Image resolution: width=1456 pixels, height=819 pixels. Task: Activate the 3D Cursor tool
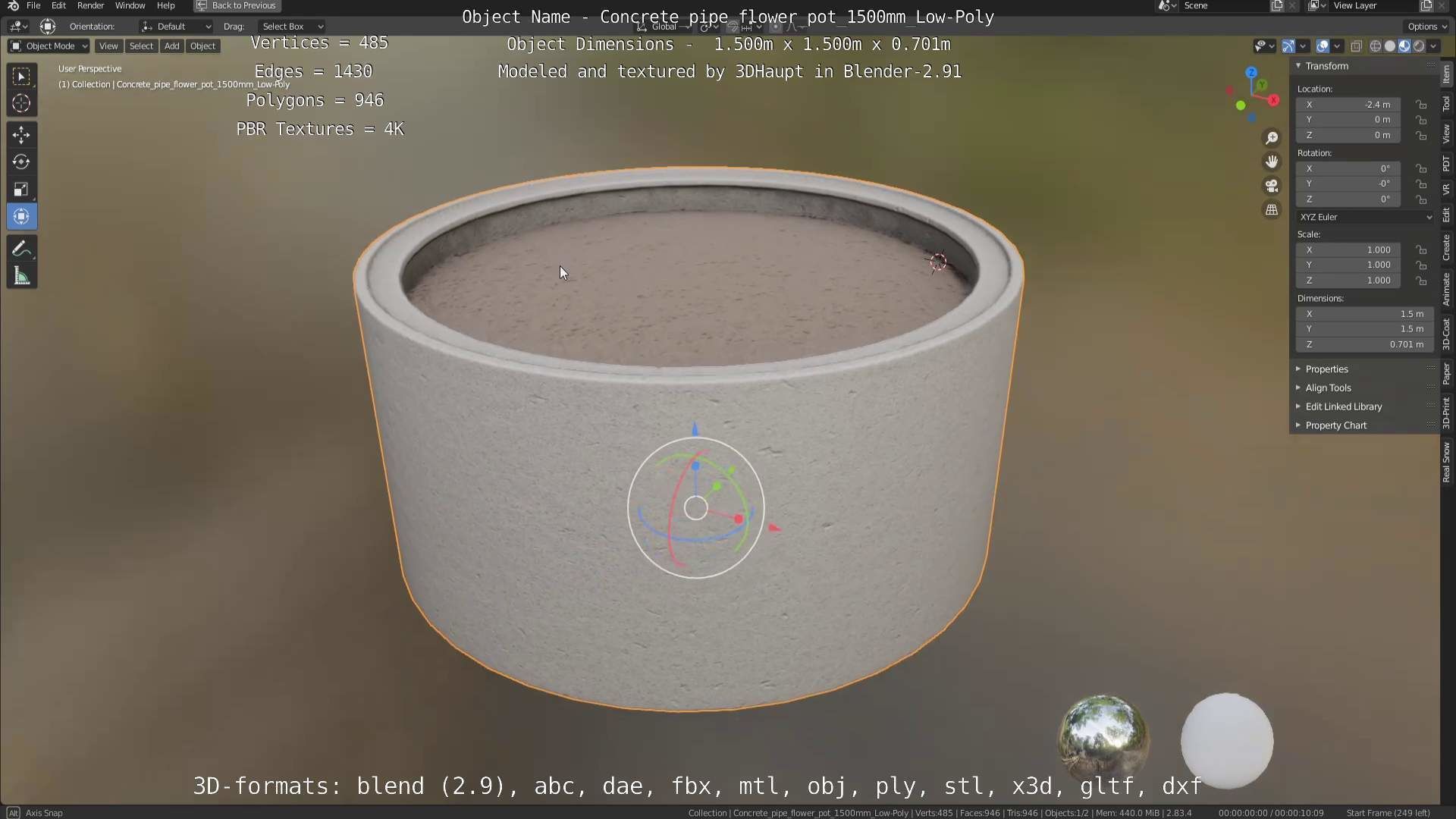21,103
